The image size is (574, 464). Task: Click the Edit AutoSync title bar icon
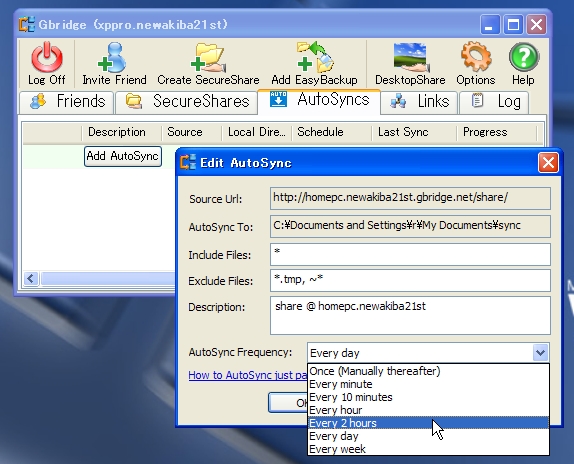click(188, 162)
